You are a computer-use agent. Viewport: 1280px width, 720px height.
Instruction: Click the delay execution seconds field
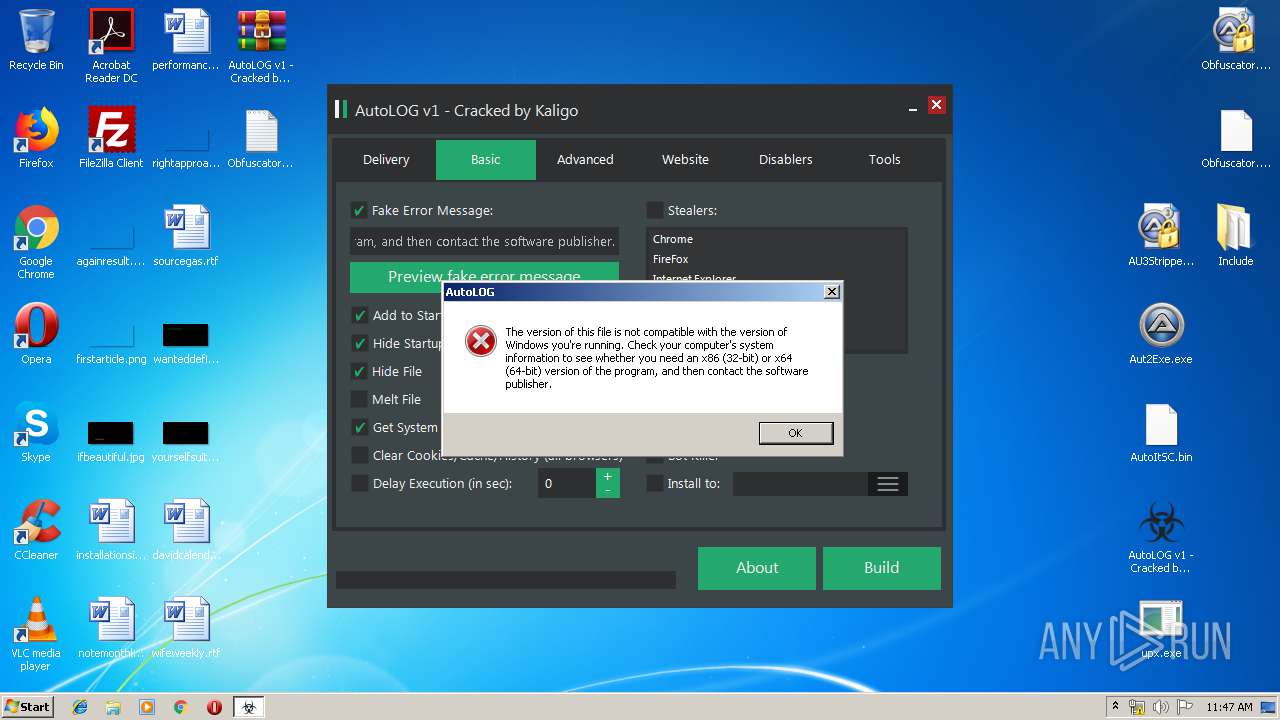[x=567, y=483]
